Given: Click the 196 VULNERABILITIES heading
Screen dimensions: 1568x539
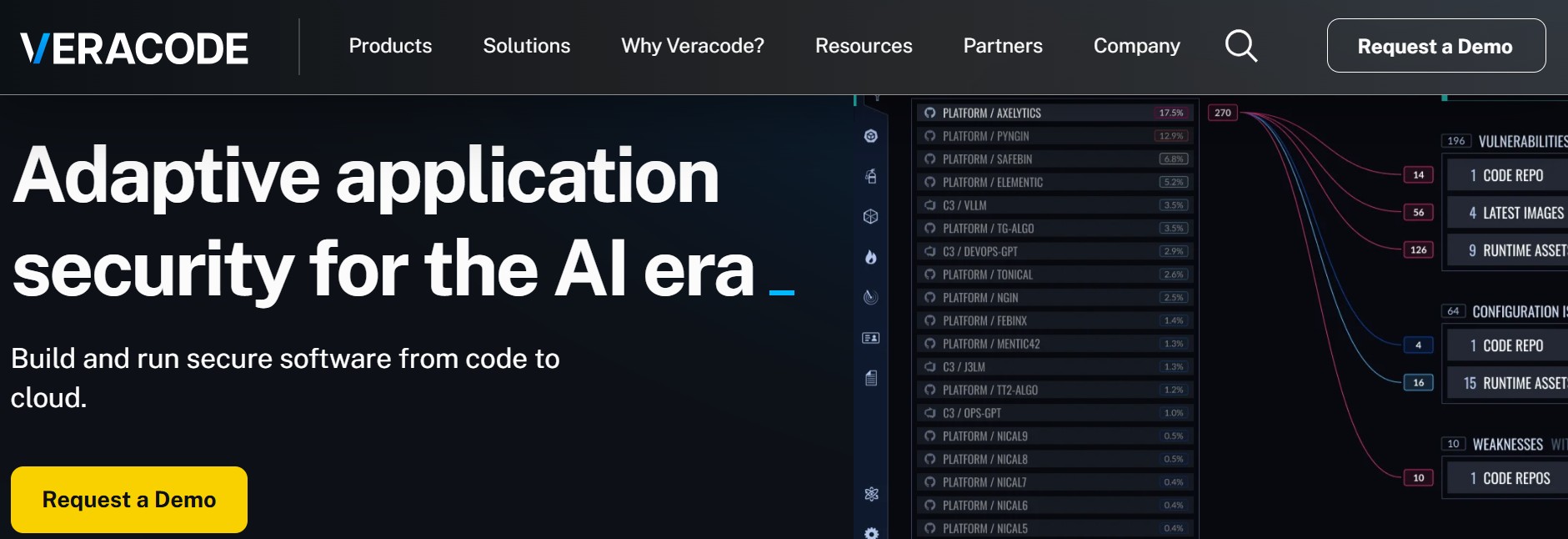Looking at the screenshot, I should coord(1505,141).
